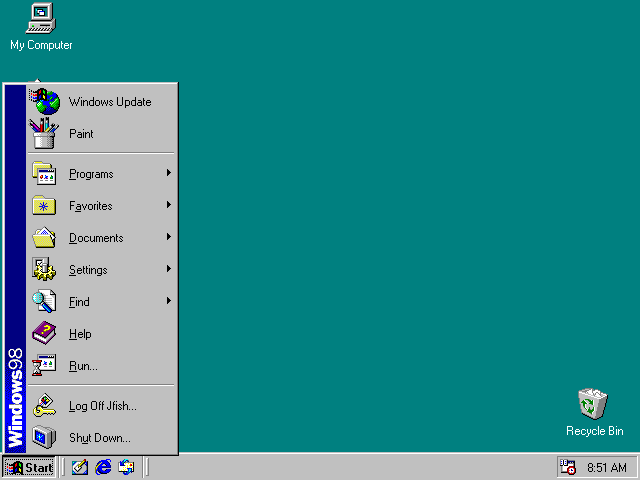Choose Paint from the Start menu
The image size is (640, 480).
[102, 133]
